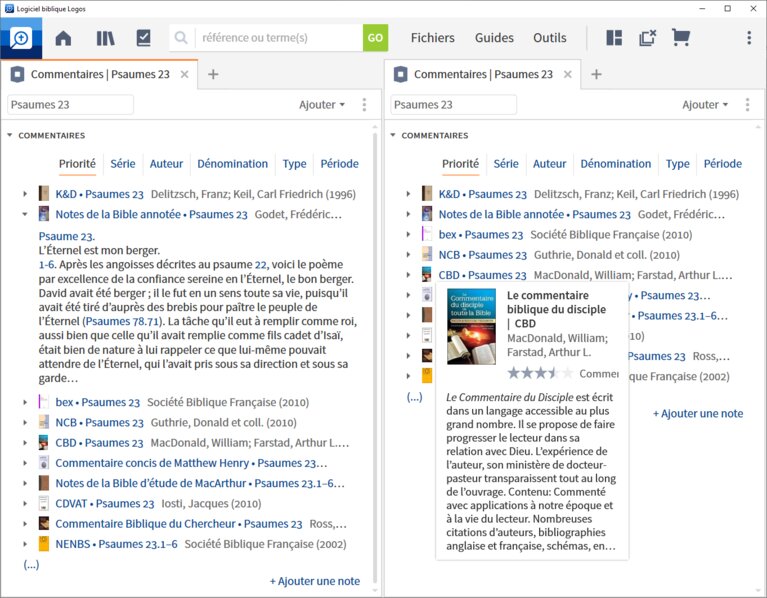Open left panel options kebab menu
Image resolution: width=767 pixels, height=598 pixels.
[x=364, y=105]
